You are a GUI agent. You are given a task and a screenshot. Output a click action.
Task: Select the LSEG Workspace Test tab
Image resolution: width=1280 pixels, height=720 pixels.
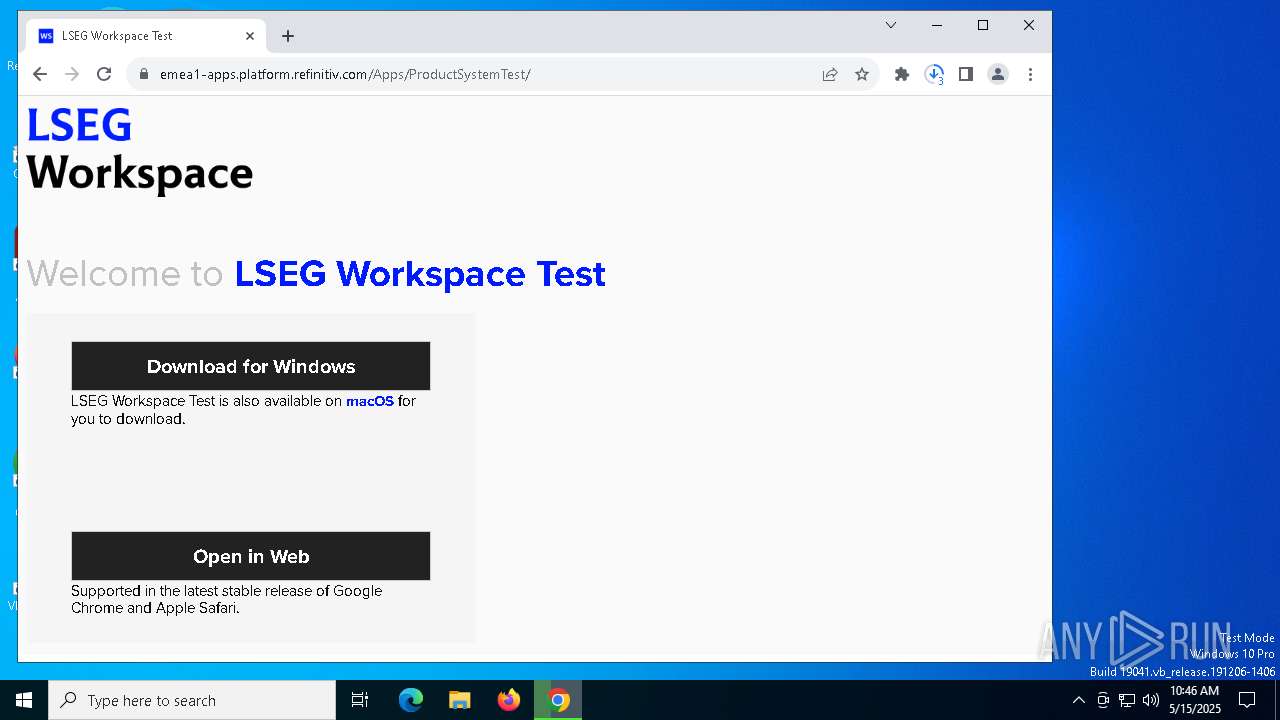147,36
